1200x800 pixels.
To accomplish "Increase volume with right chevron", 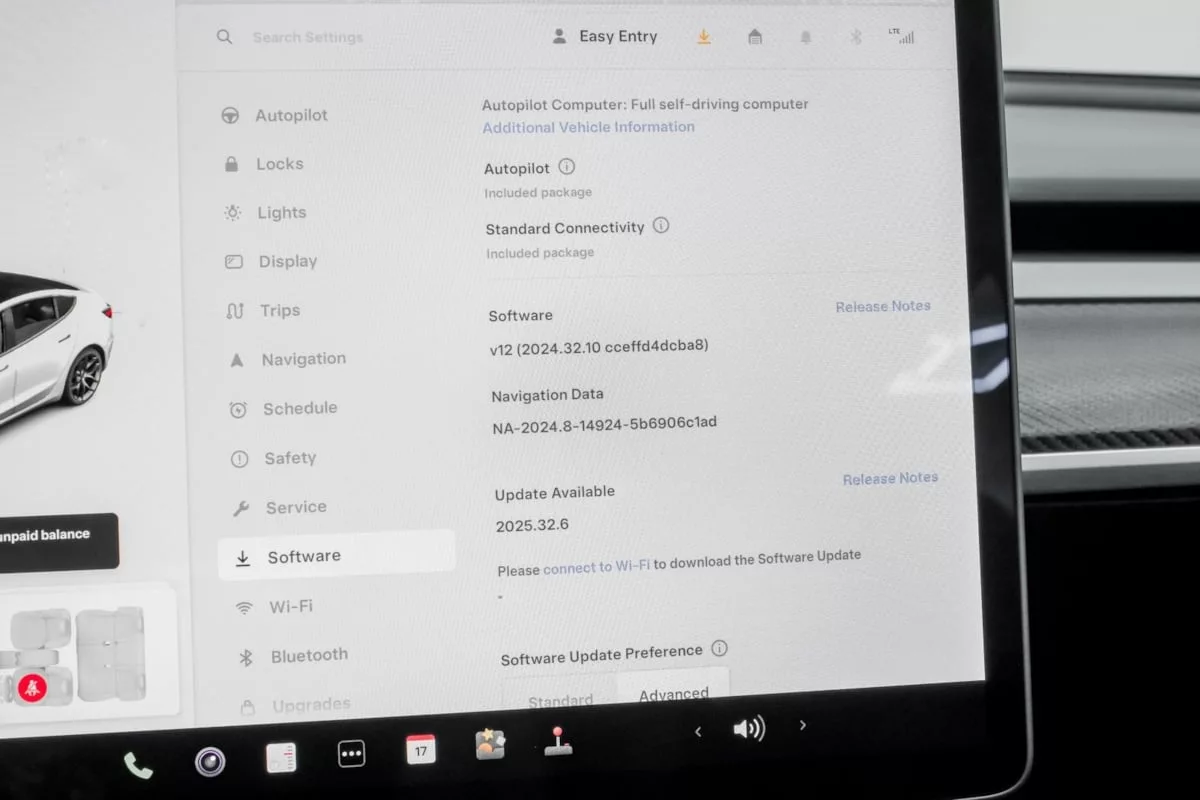I will pos(802,726).
